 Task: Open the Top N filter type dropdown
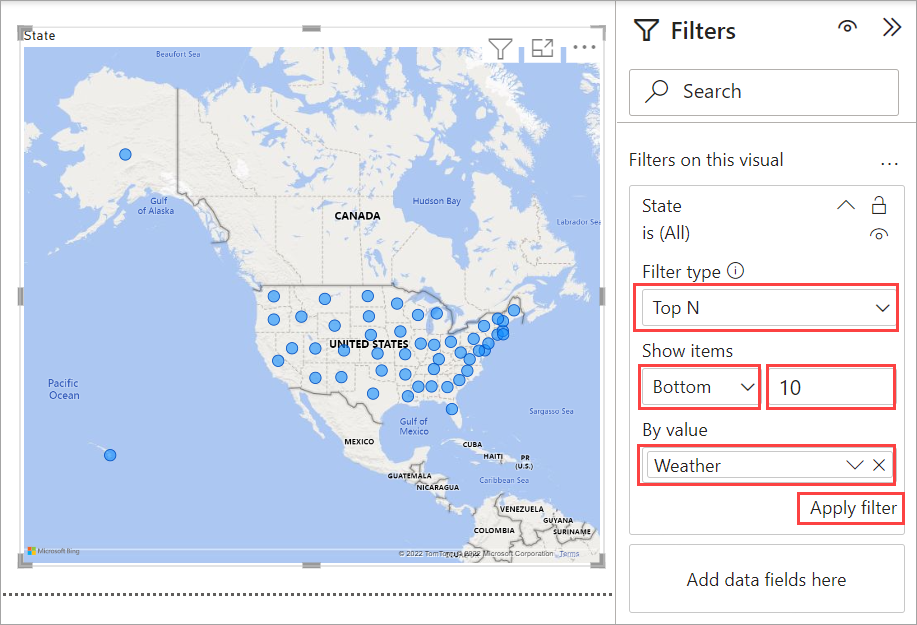[x=767, y=308]
